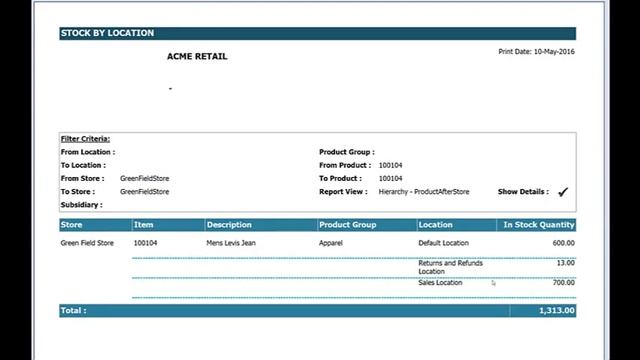Select the To Product value 100104
This screenshot has height=360, width=640.
[x=391, y=178]
